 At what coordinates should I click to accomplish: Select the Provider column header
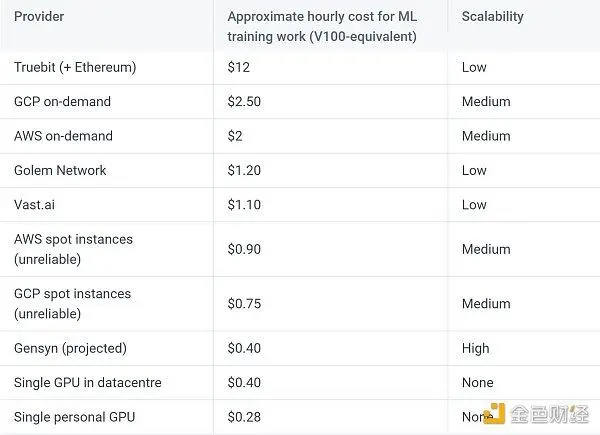(39, 16)
